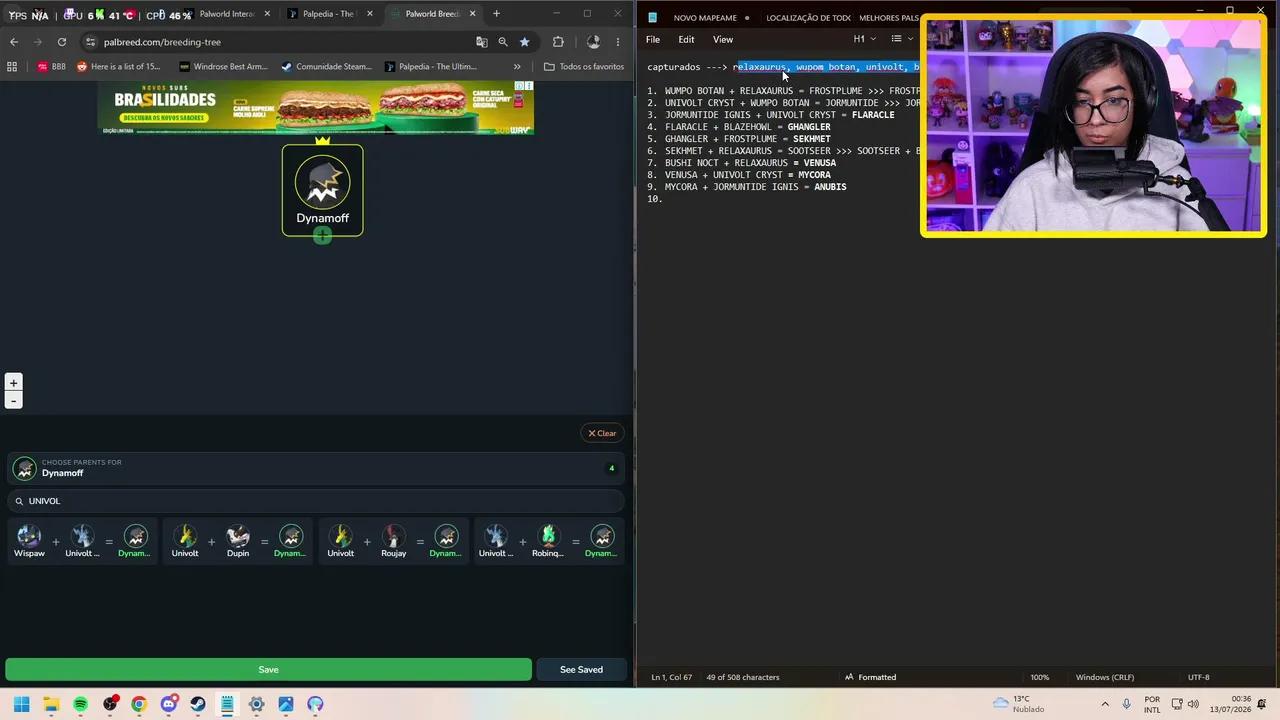Click the Ln 1, Col 67 status indicator
This screenshot has height=720, width=1280.
point(672,677)
